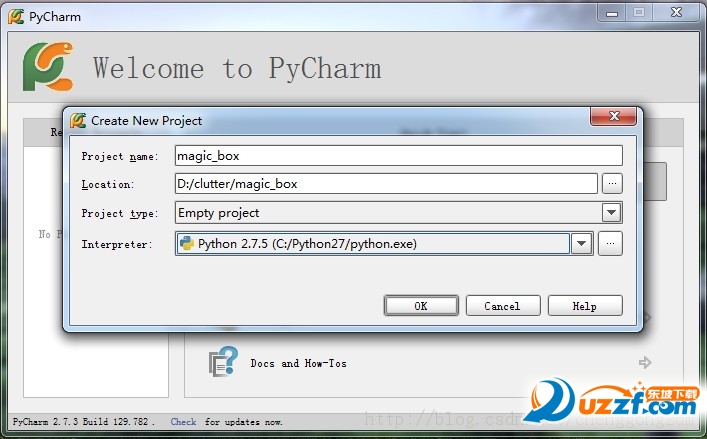Screen dimensions: 707x439
Task: Click the arrow next to Docs and How-Tos
Action: (x=645, y=362)
